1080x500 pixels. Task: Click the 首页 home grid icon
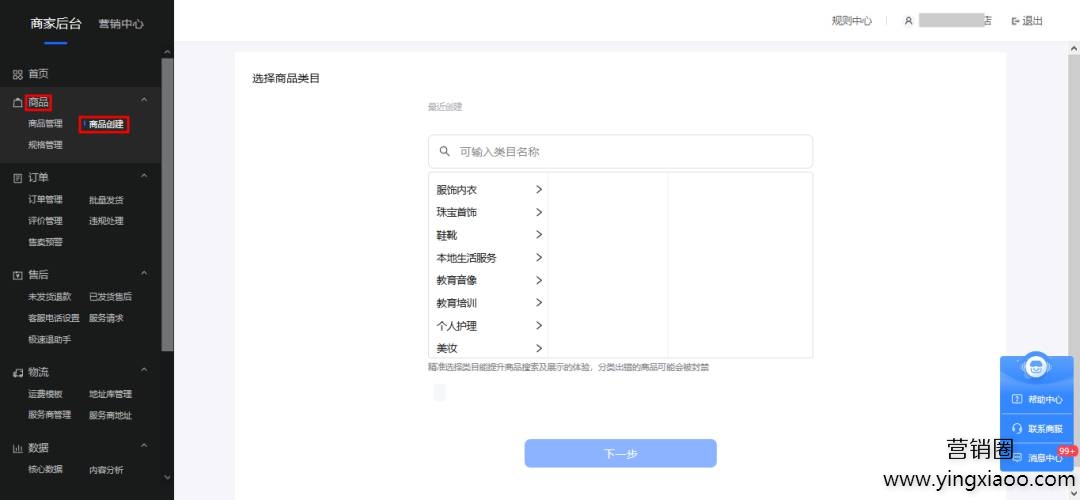(18, 74)
